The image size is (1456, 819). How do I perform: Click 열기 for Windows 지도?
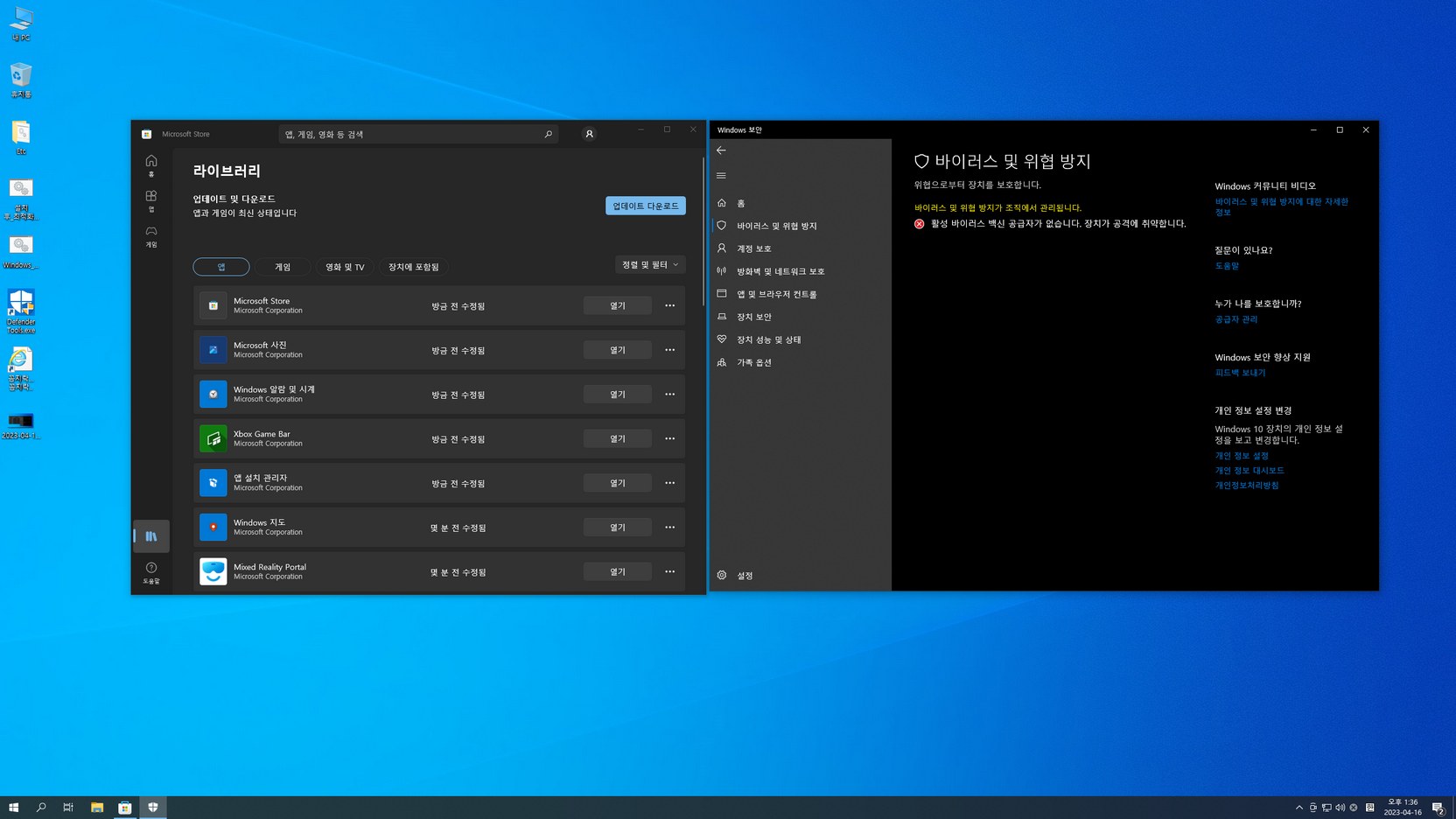(618, 527)
